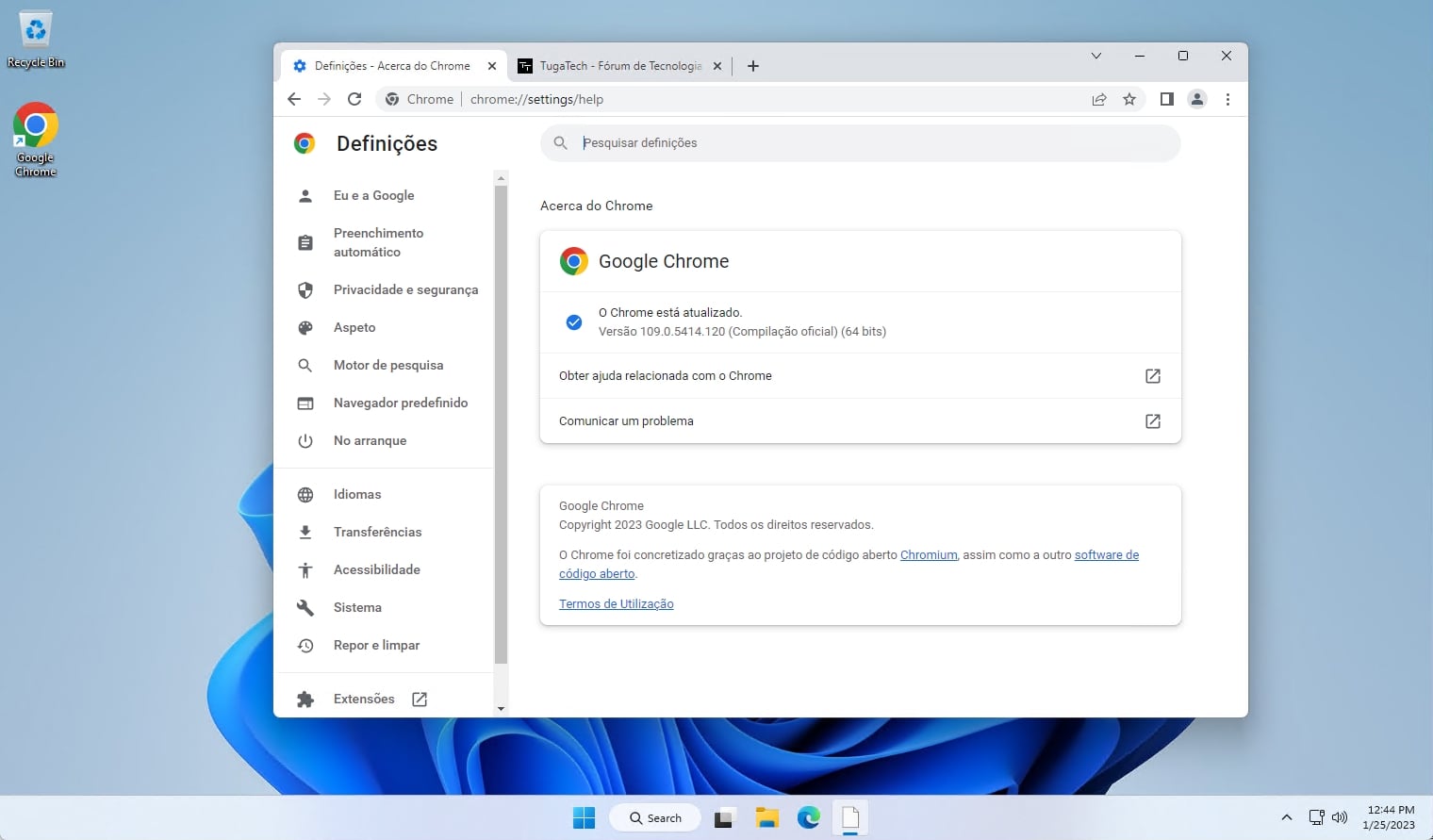Open the tab search chevron

click(x=1096, y=56)
